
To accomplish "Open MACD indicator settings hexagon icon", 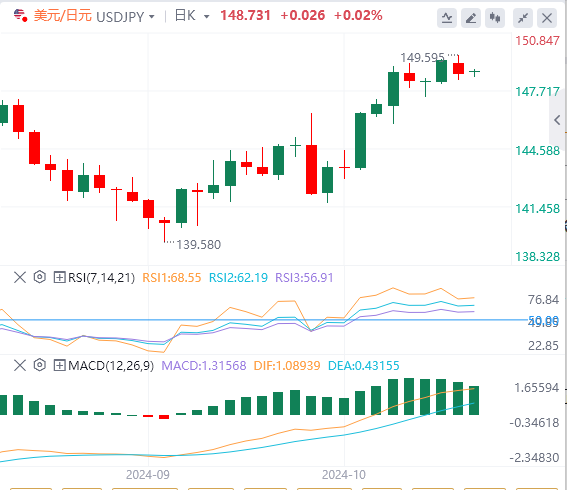I will (x=39, y=365).
